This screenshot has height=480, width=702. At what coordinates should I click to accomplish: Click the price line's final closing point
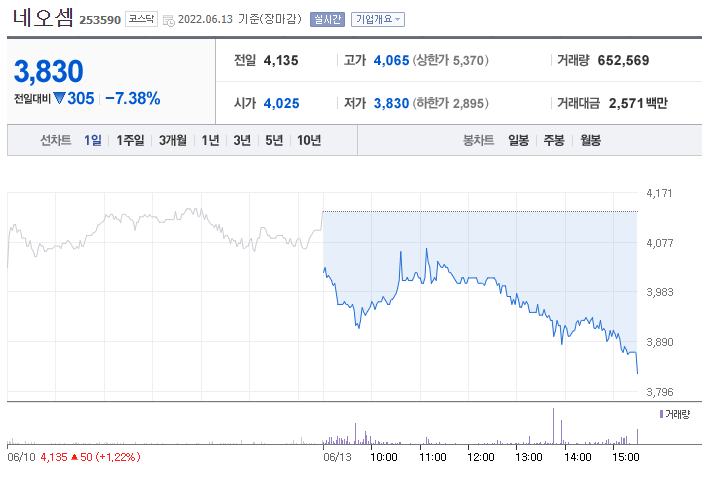[637, 373]
